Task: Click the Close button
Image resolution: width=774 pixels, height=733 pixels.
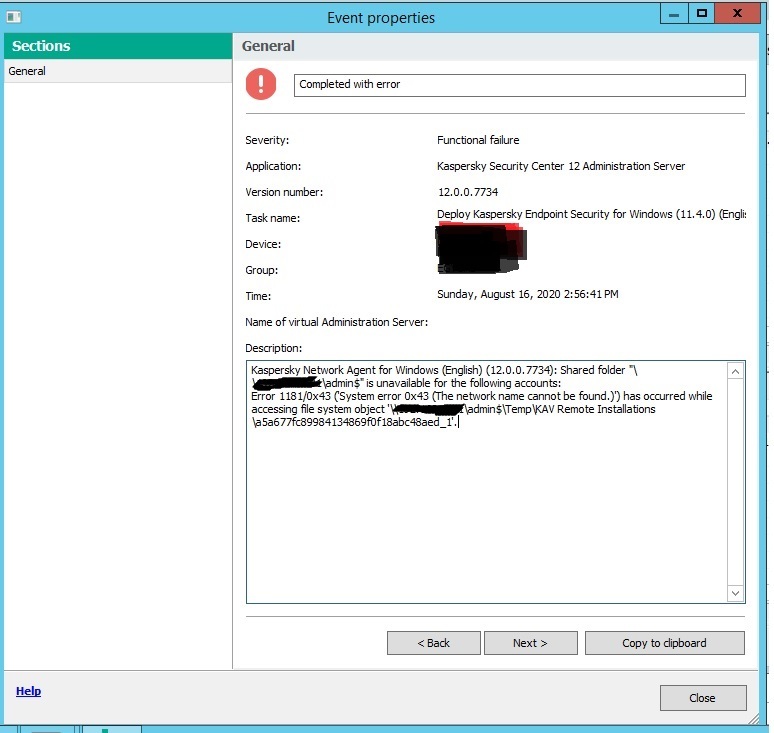Action: coord(703,698)
